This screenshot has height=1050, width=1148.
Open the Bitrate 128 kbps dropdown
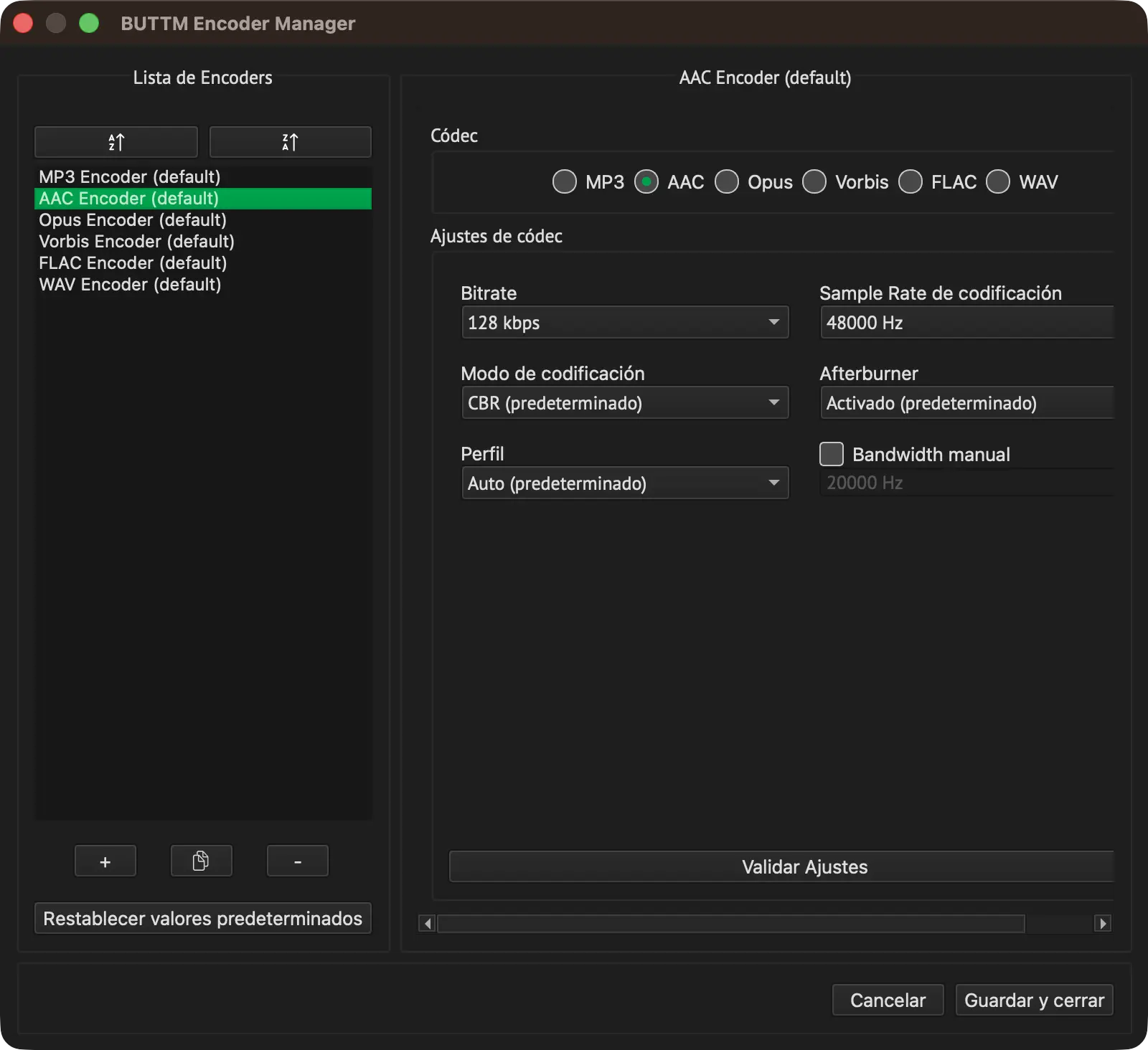625,322
